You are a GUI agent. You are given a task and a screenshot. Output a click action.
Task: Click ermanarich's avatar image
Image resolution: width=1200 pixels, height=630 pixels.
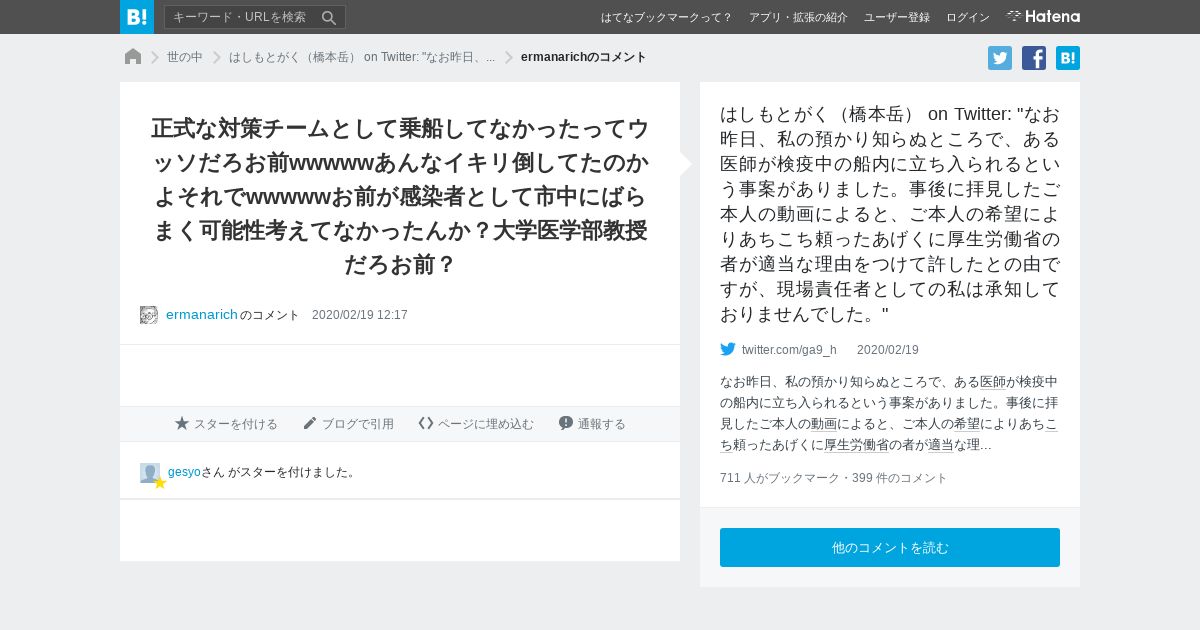[149, 315]
